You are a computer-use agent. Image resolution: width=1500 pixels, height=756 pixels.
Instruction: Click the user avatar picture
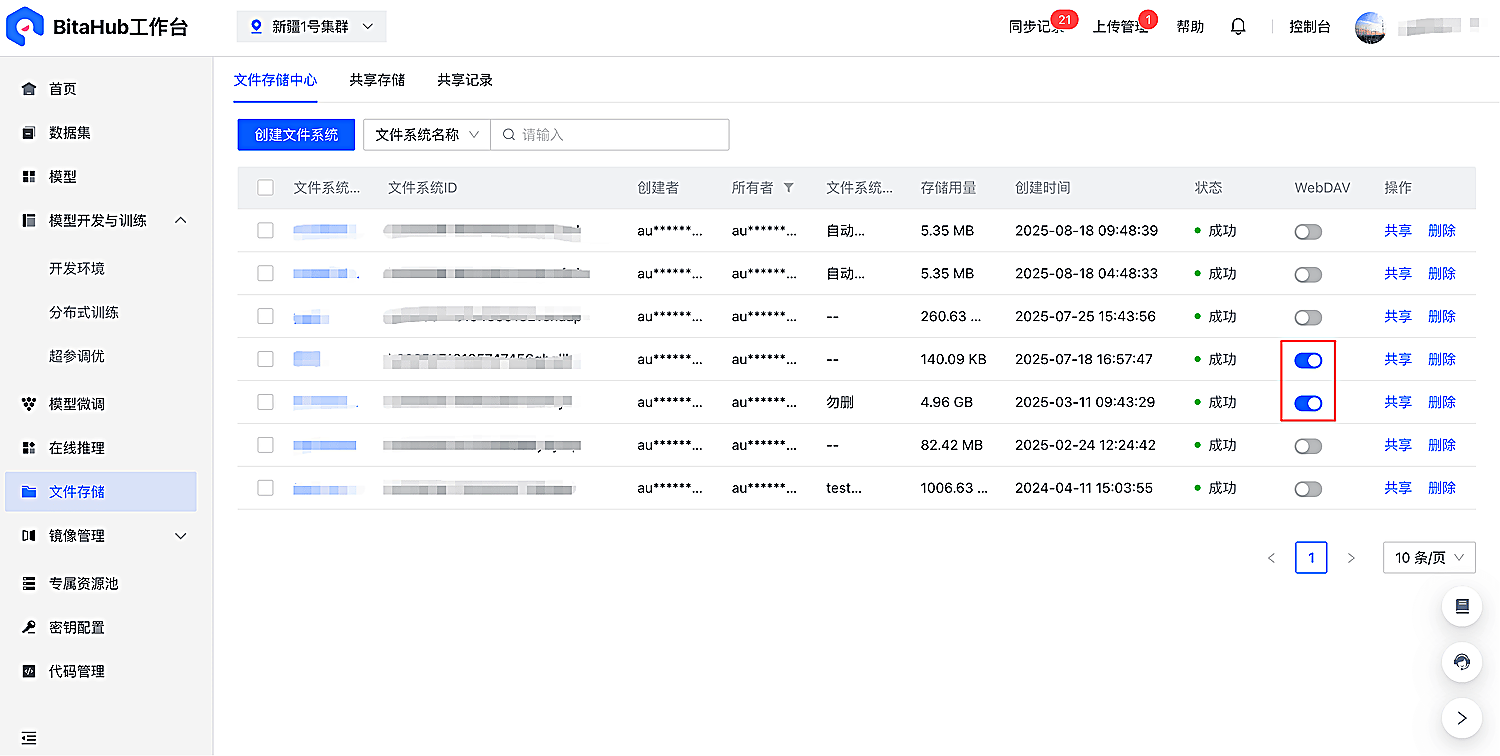tap(1370, 27)
